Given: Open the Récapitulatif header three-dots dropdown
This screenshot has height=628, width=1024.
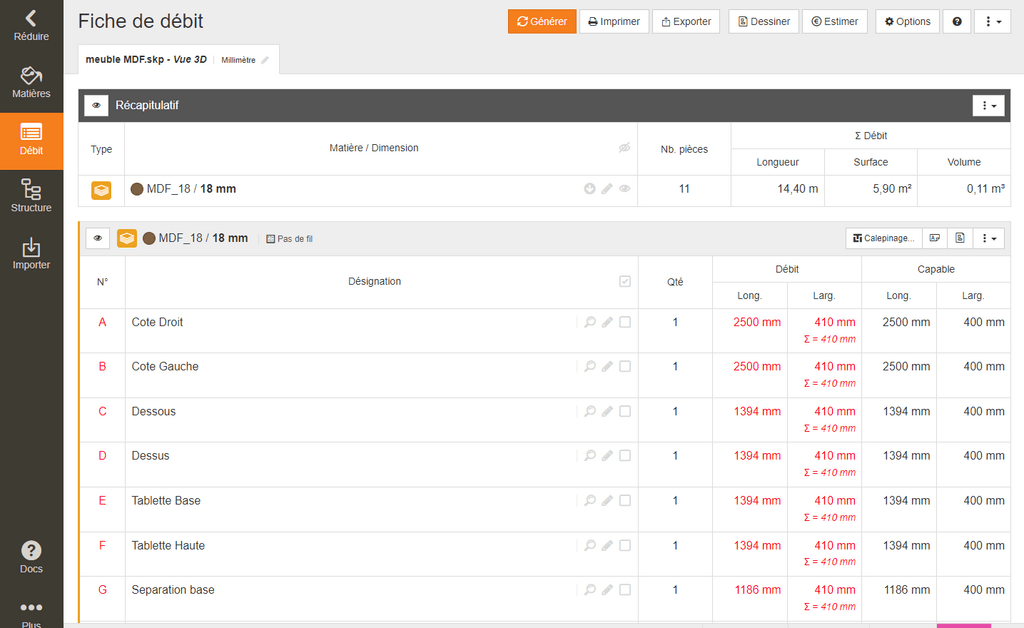Looking at the screenshot, I should pos(988,105).
